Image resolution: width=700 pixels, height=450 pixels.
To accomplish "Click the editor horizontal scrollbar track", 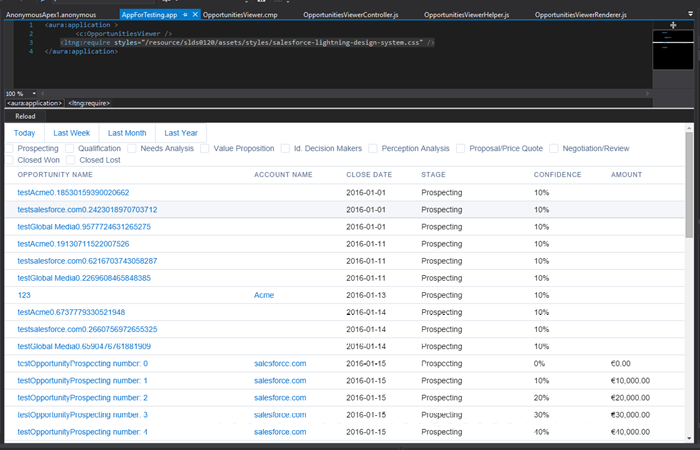I will point(344,93).
